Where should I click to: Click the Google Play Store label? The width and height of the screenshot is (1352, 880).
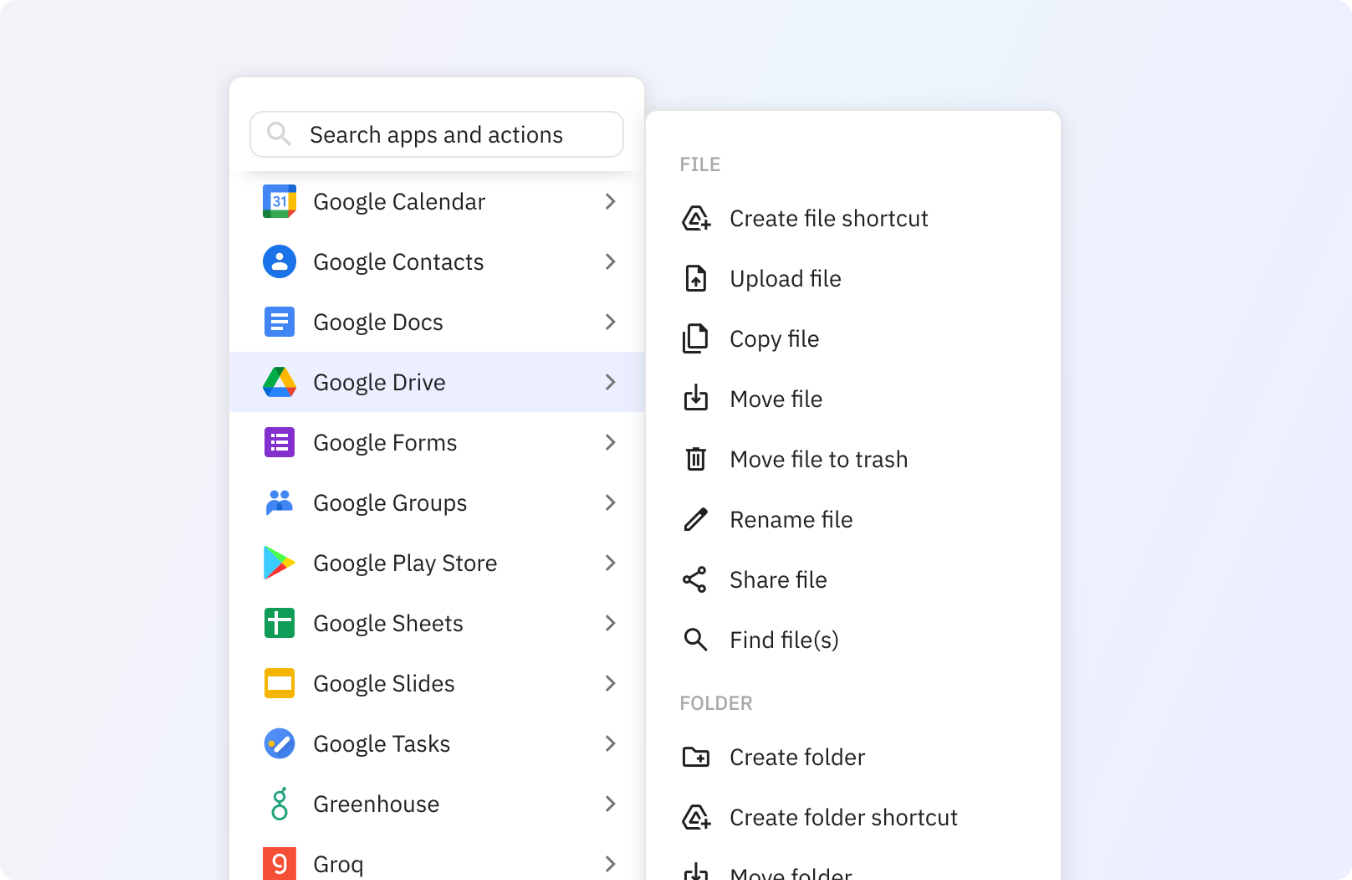(x=405, y=563)
